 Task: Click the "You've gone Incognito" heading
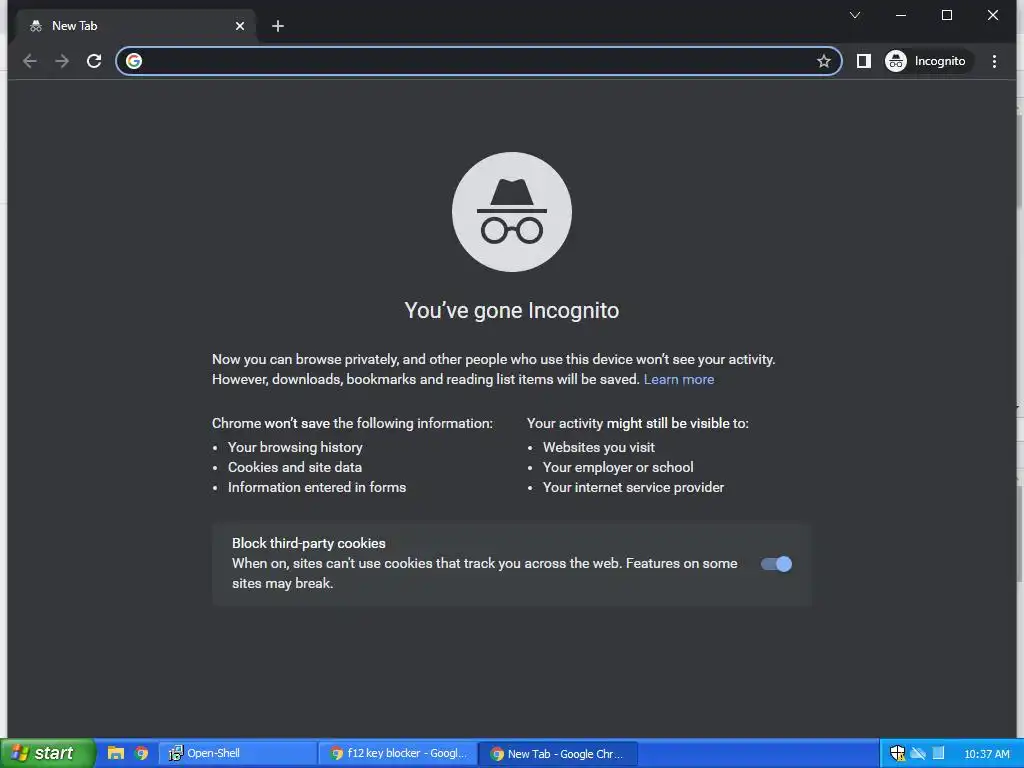511,310
